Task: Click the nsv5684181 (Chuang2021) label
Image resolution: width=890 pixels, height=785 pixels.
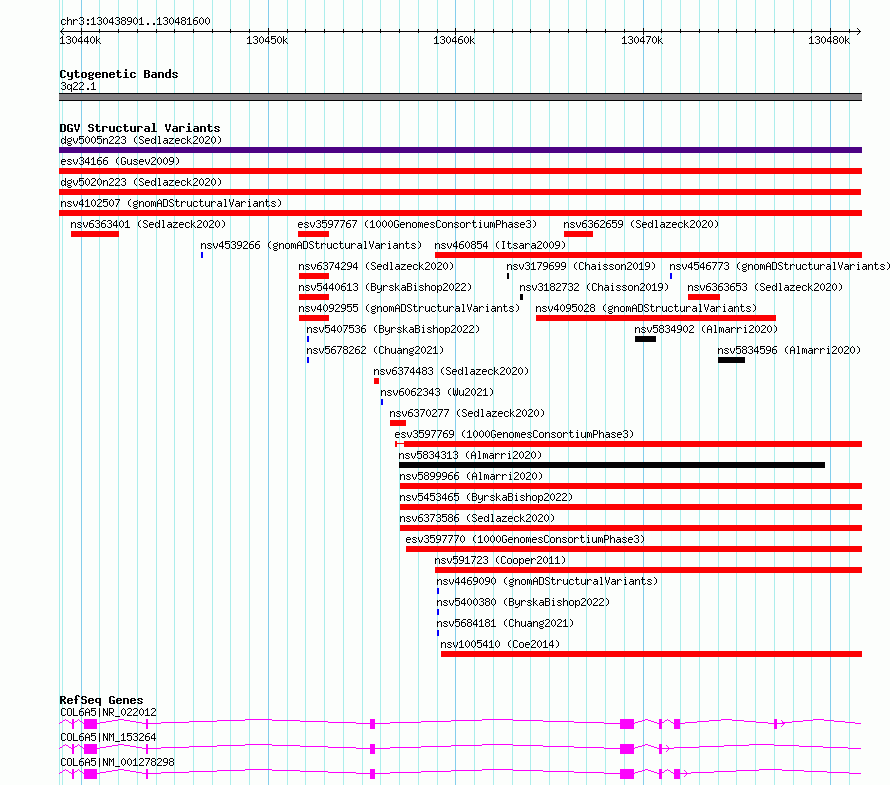Action: click(x=505, y=623)
